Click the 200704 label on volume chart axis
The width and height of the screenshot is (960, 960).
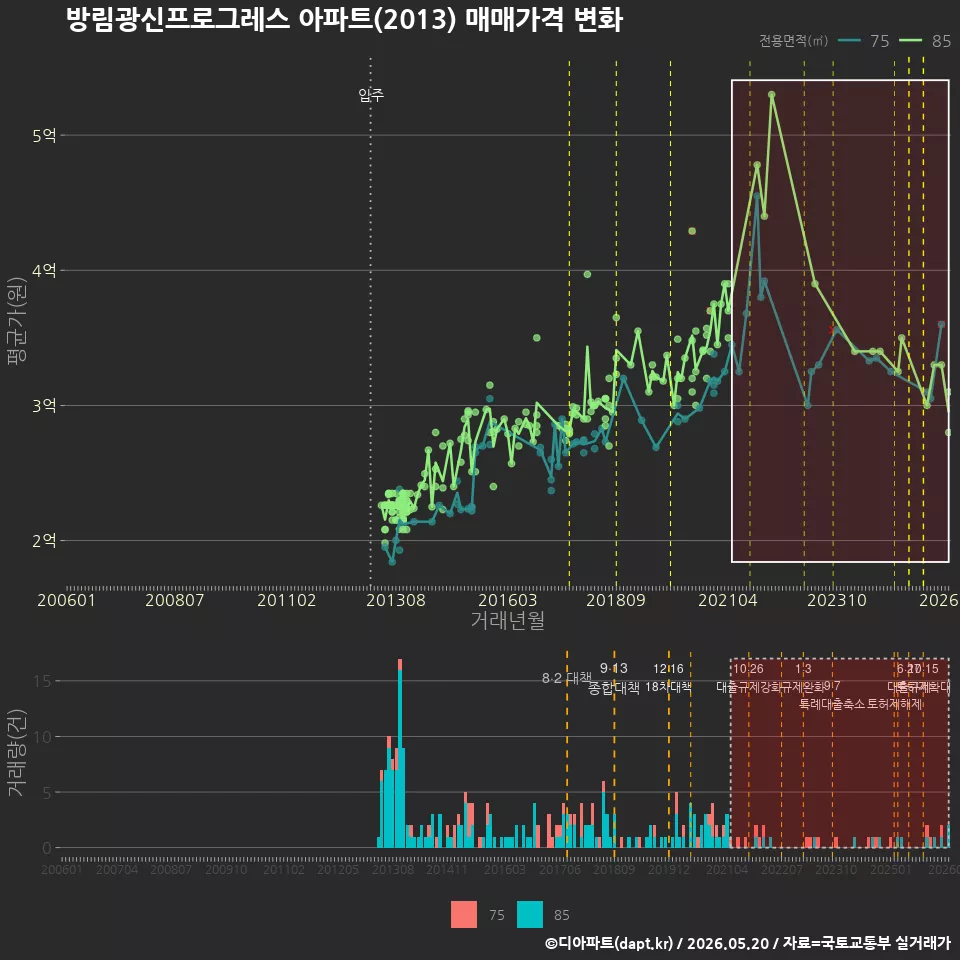pyautogui.click(x=117, y=869)
